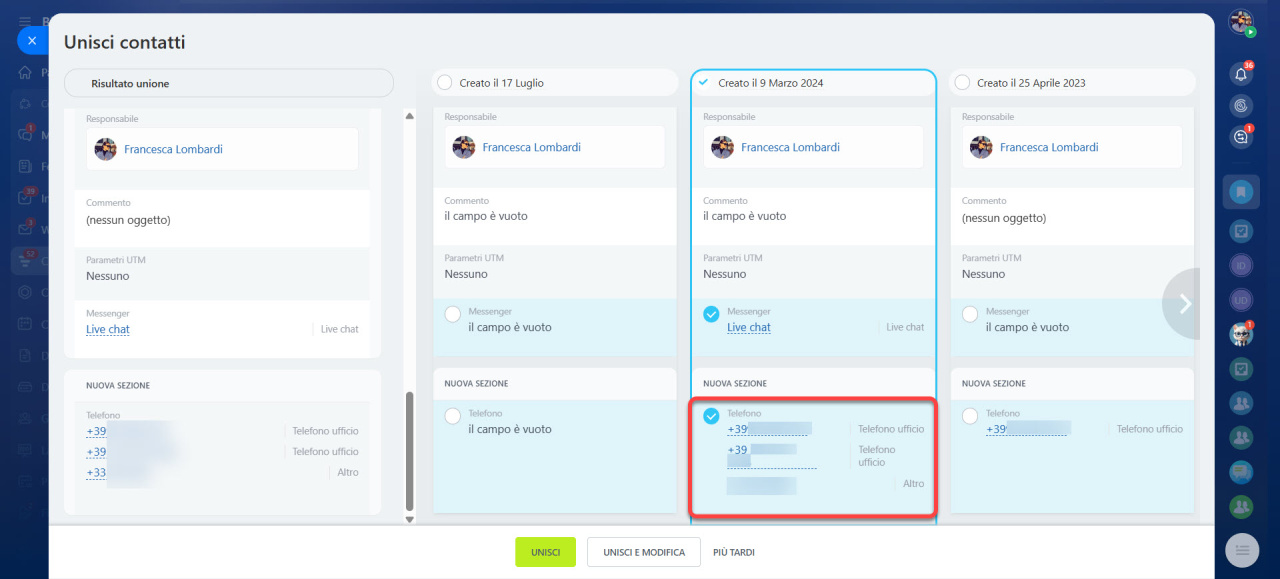This screenshot has width=1280, height=579.
Task: Click the scrollbar down arrow of result panel
Action: coord(409,519)
